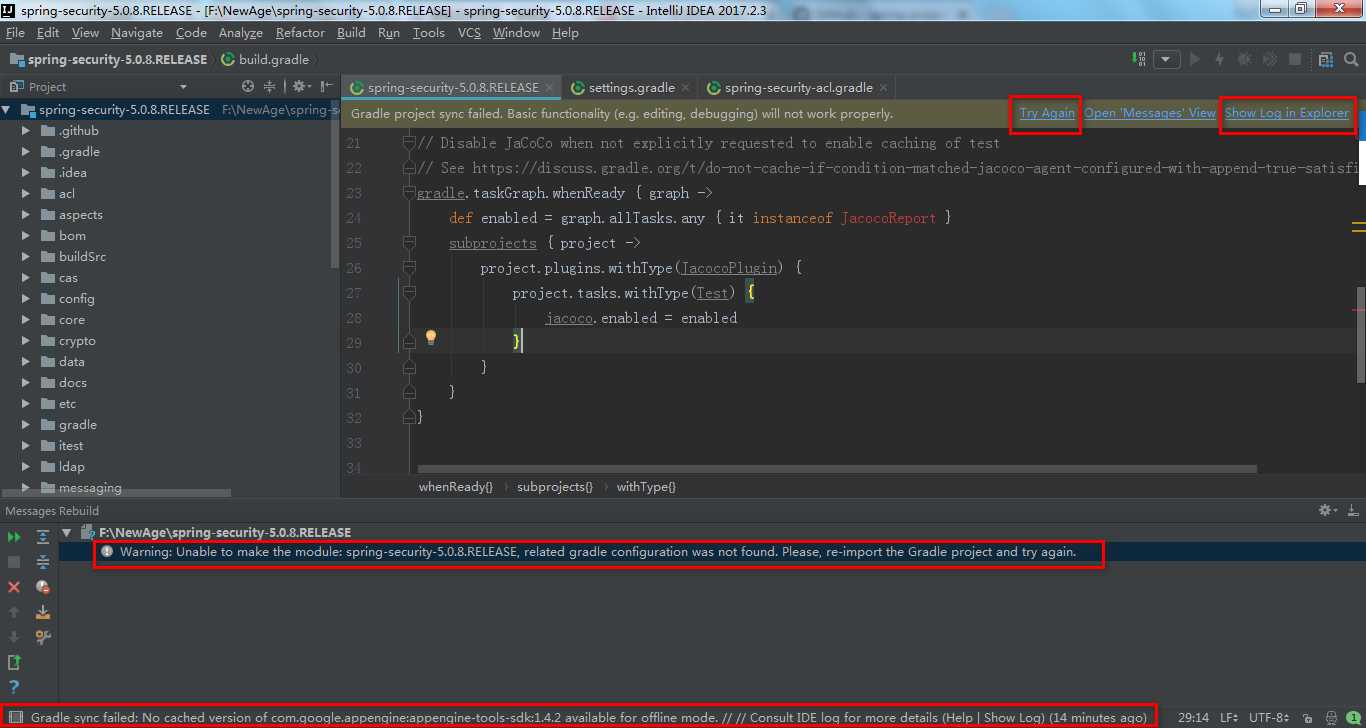Click the Try Again link

[1047, 113]
